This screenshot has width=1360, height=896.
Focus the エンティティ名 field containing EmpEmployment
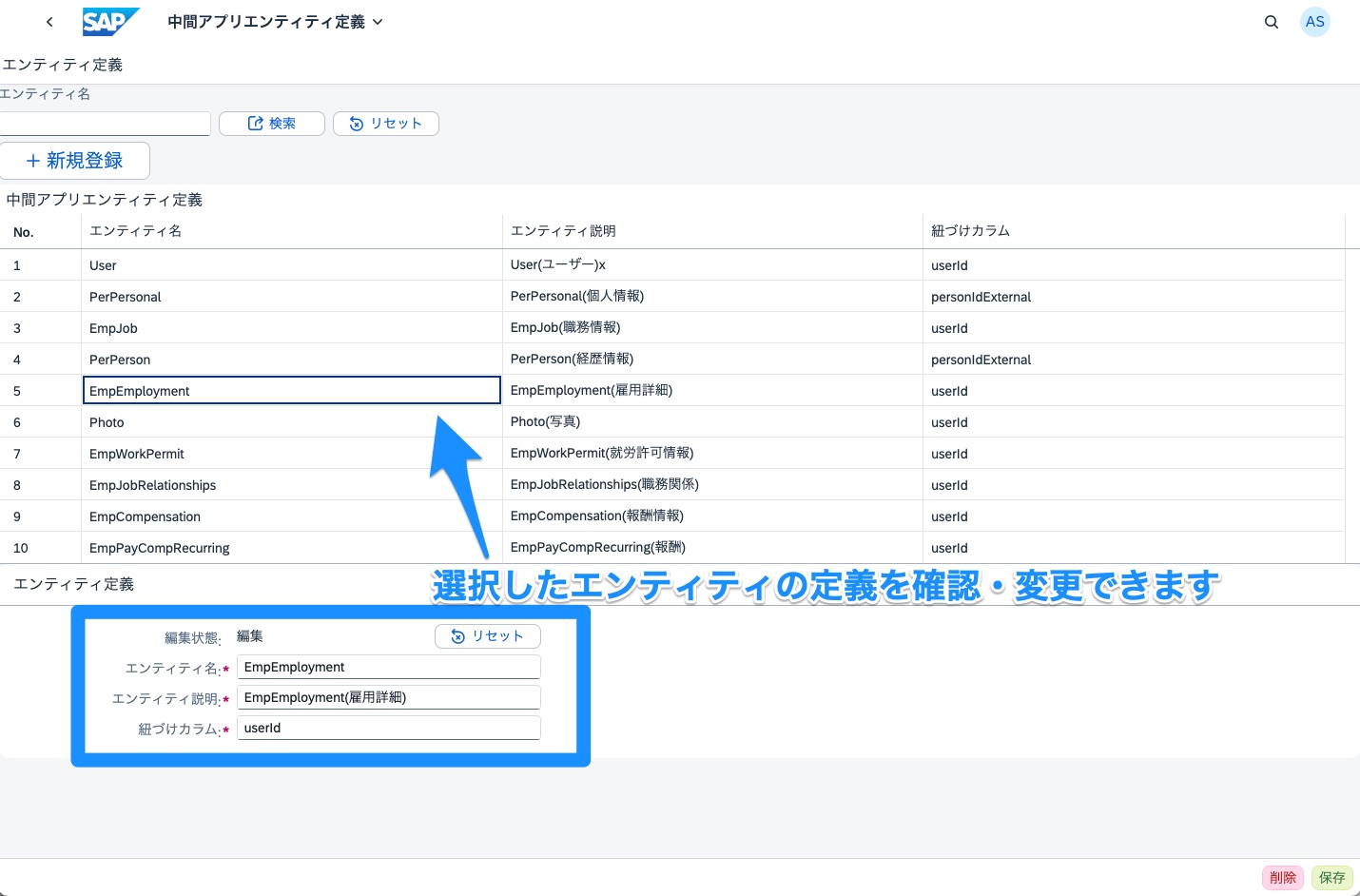[389, 667]
